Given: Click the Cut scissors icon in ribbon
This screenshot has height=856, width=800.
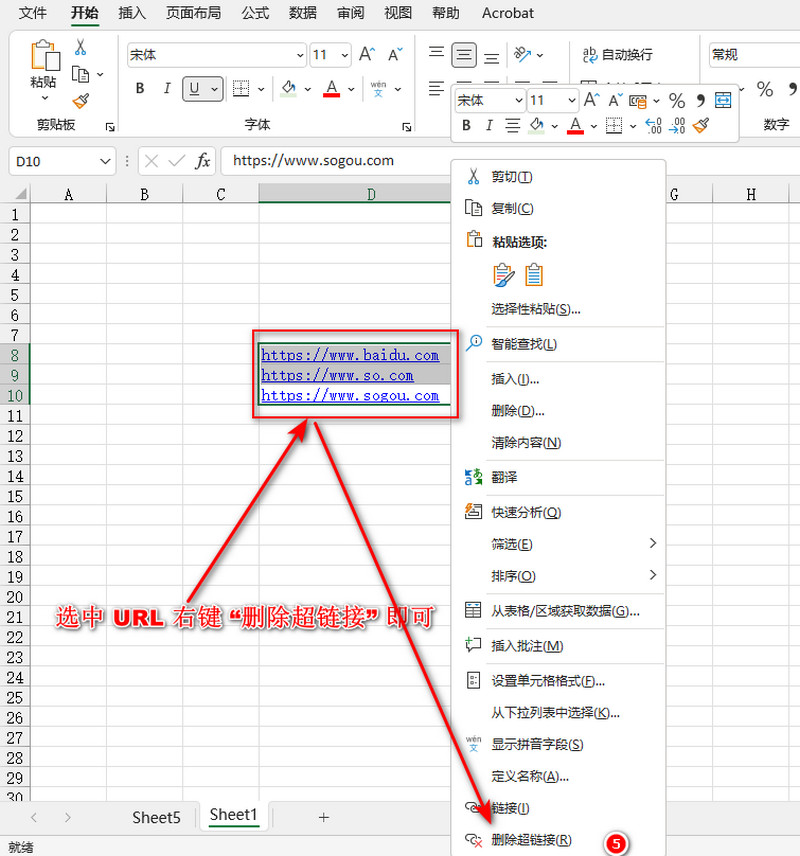Looking at the screenshot, I should tap(80, 47).
